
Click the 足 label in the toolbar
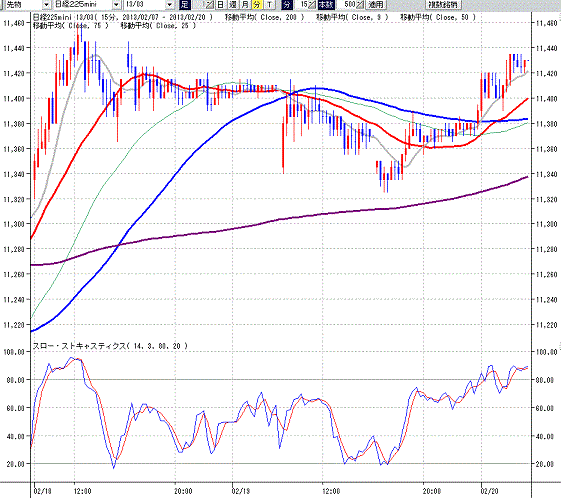pyautogui.click(x=184, y=5)
